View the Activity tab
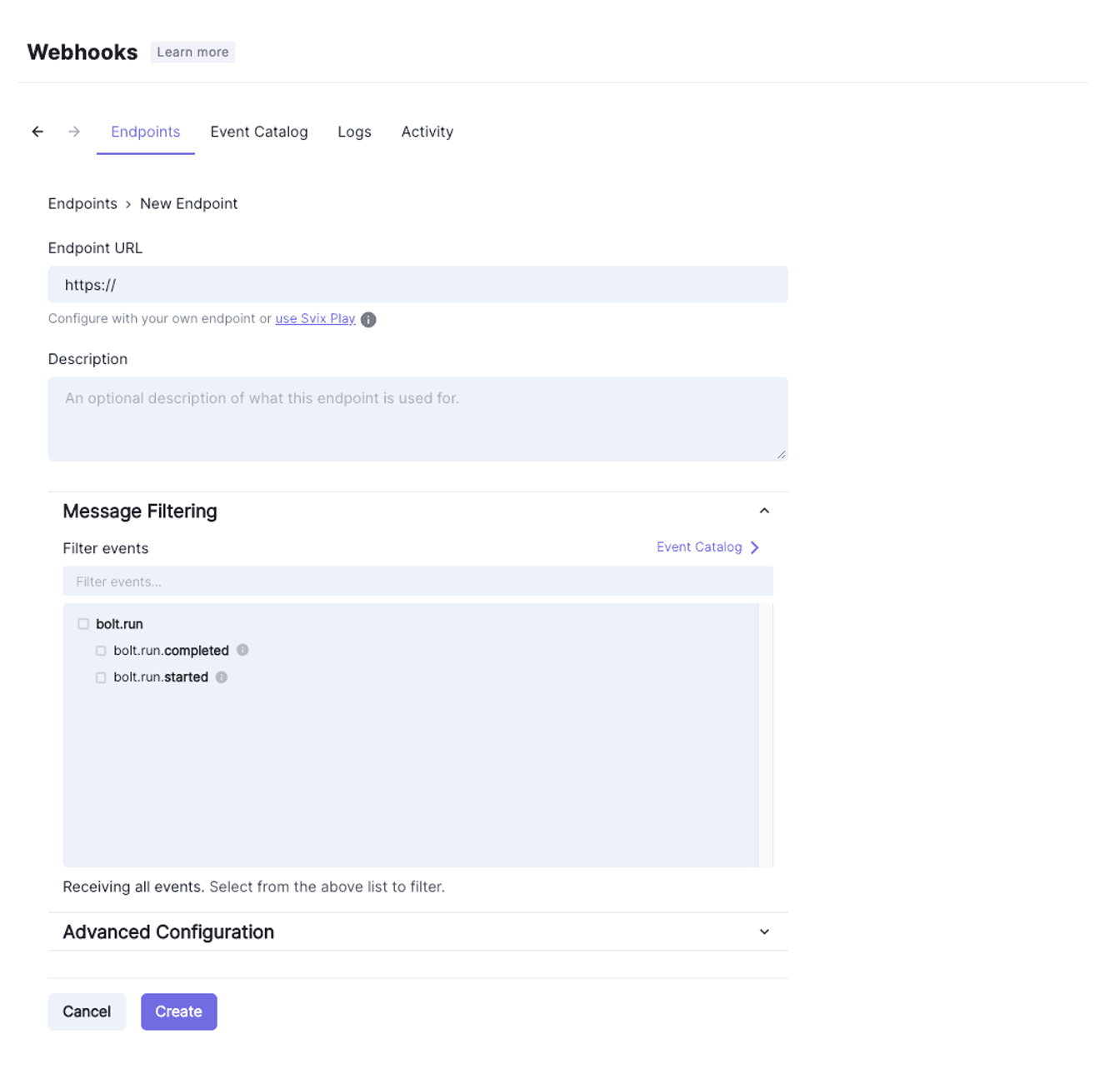Image resolution: width=1120 pixels, height=1089 pixels. coord(427,132)
